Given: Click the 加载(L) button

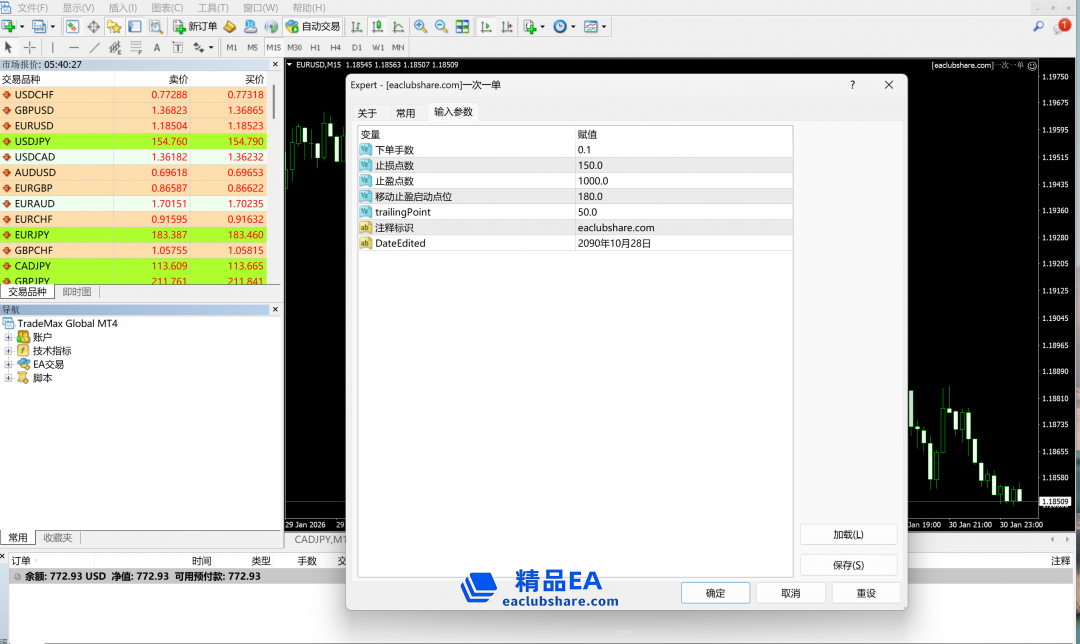Looking at the screenshot, I should click(848, 535).
